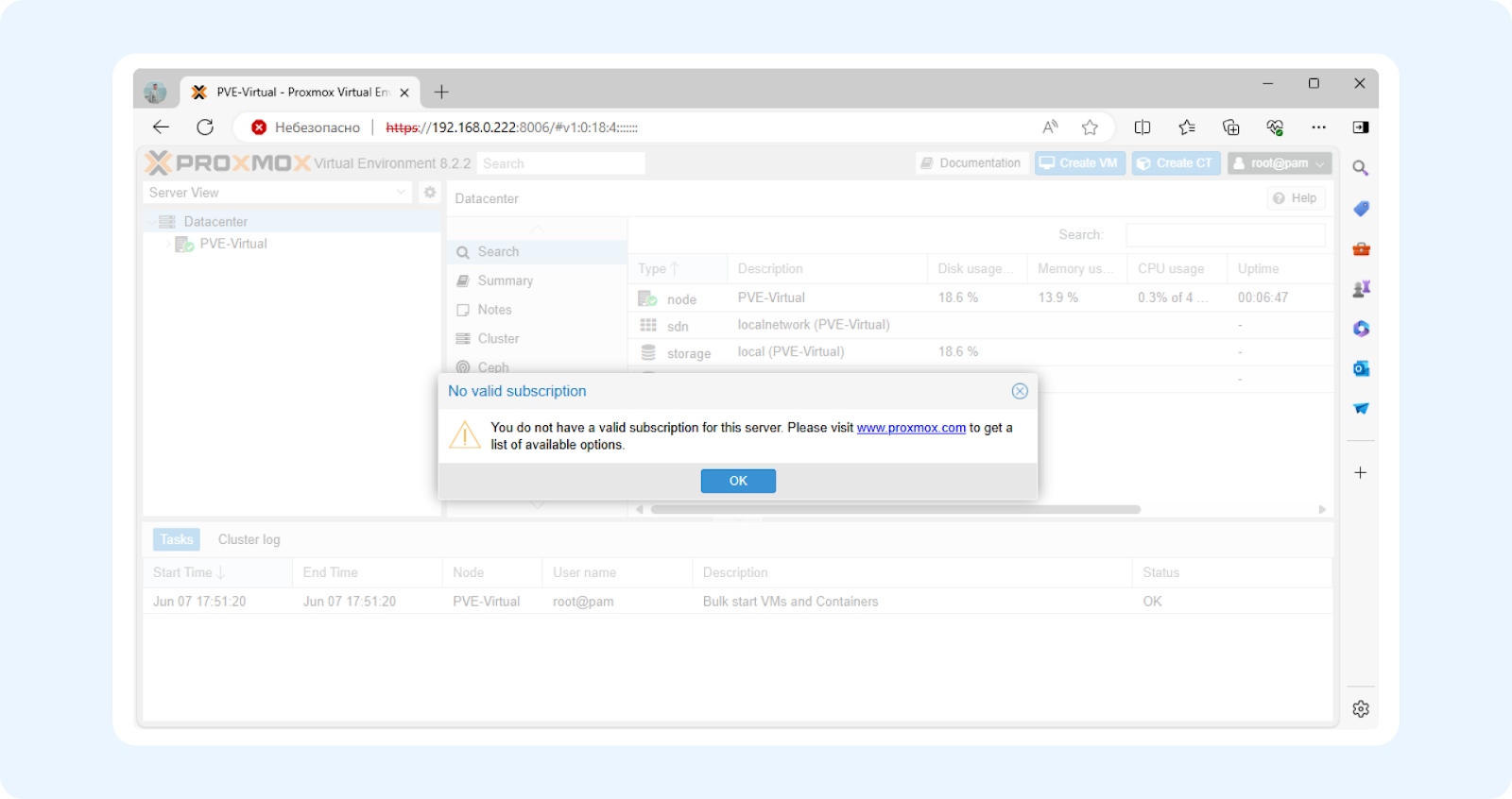Sort tasks by Start Time
The width and height of the screenshot is (1512, 799).
(x=217, y=572)
